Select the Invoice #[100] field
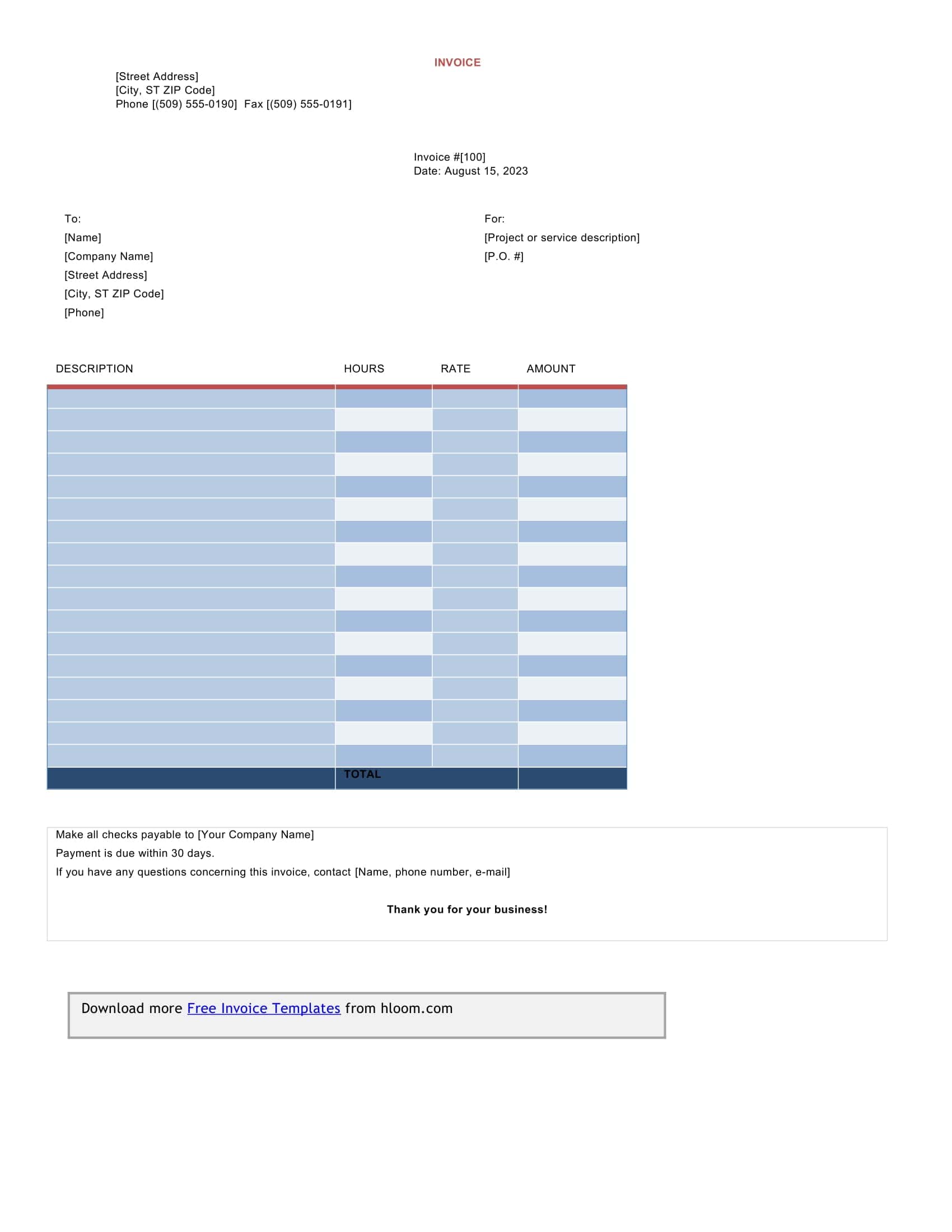 (x=450, y=157)
